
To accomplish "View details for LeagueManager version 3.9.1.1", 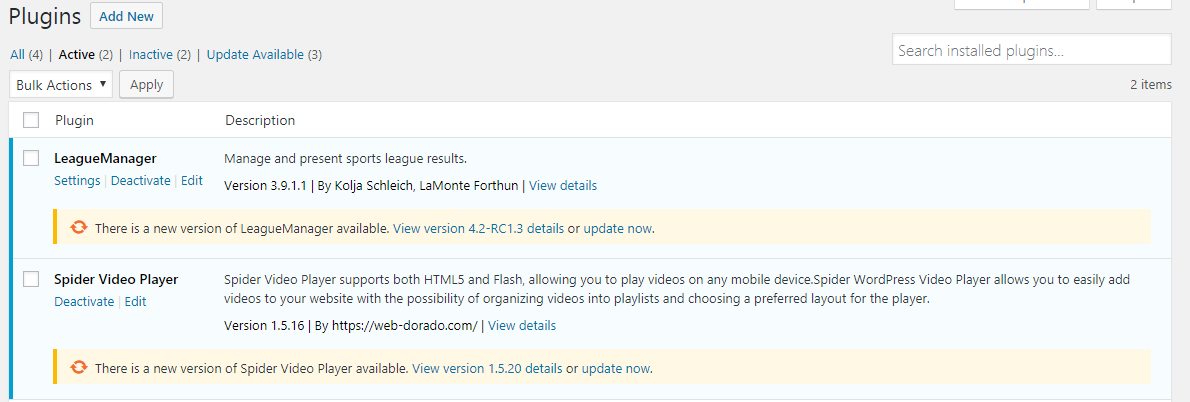I will [563, 185].
